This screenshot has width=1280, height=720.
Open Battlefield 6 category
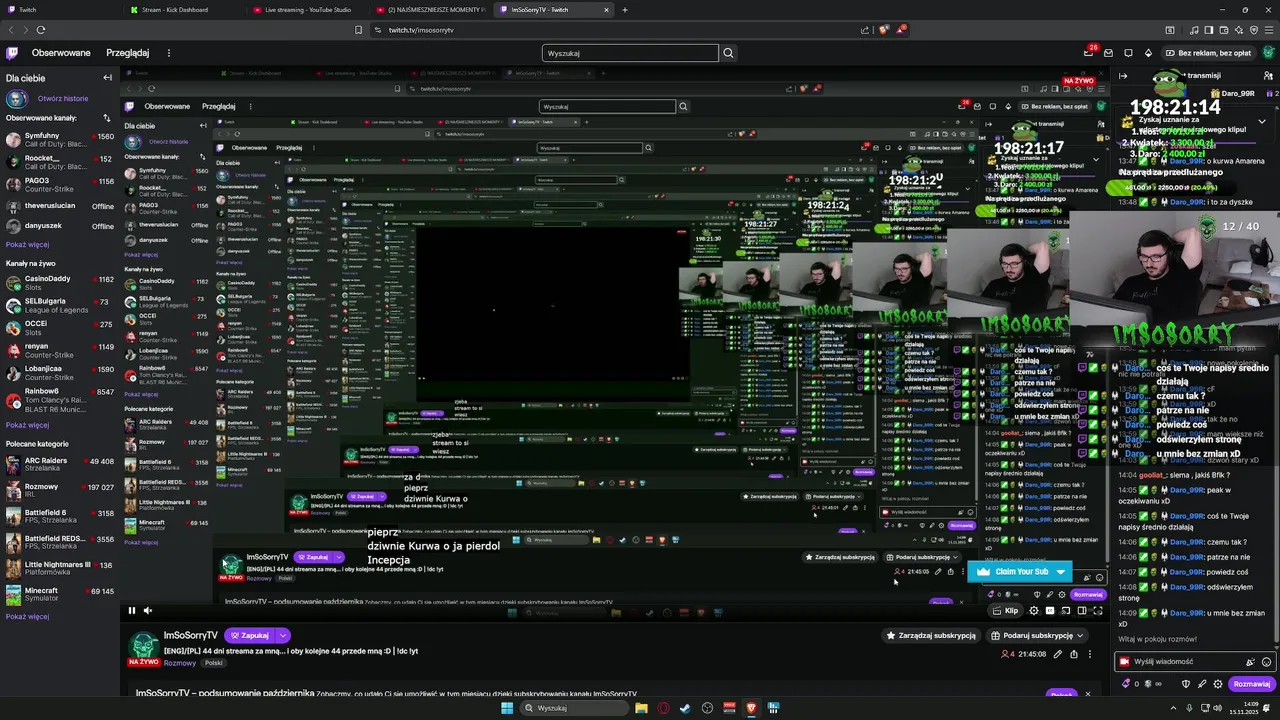click(60, 517)
